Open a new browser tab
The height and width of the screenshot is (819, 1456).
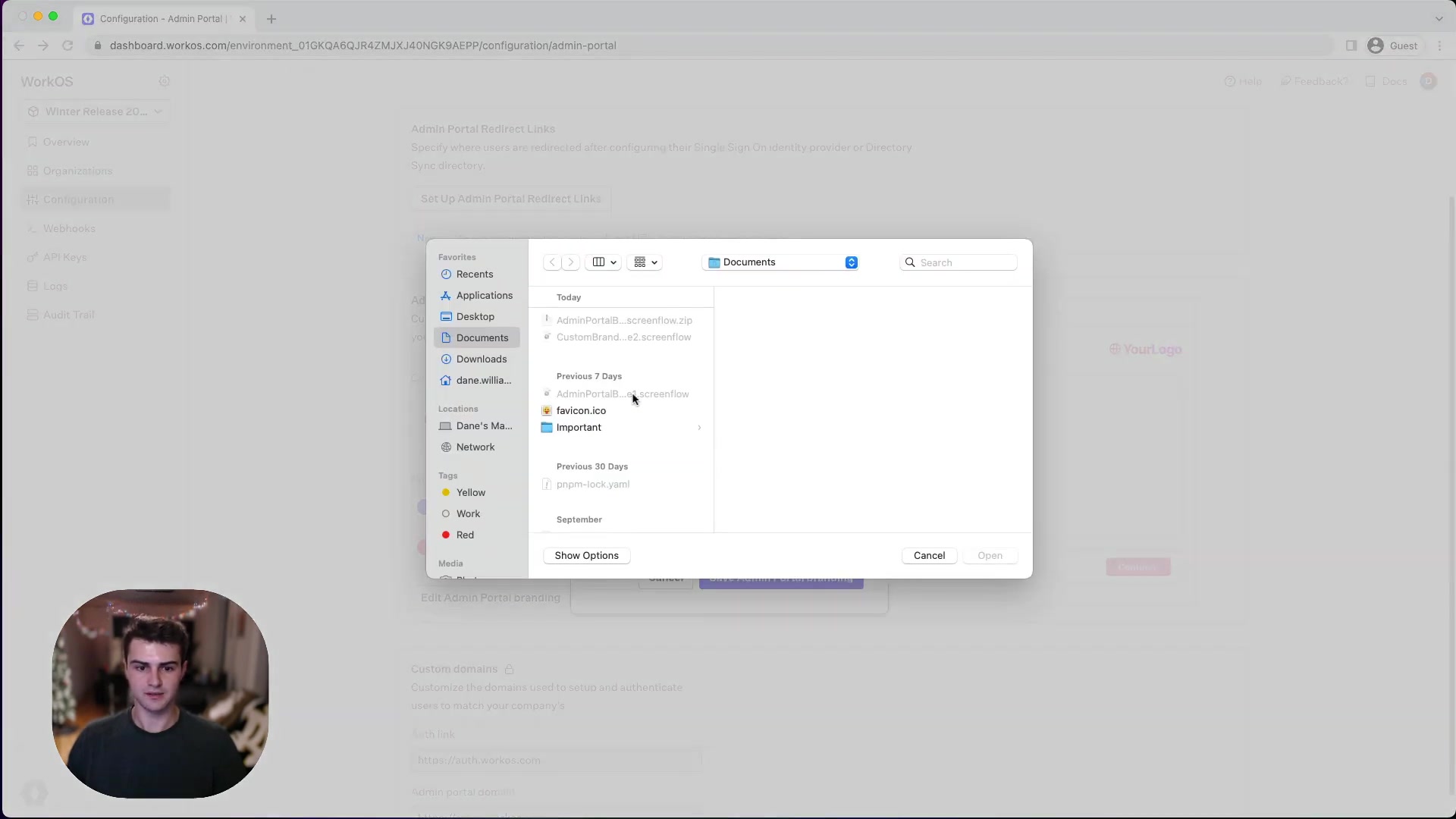tap(271, 19)
